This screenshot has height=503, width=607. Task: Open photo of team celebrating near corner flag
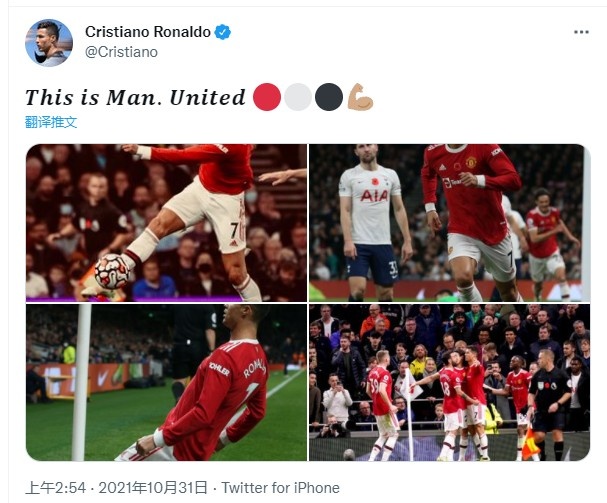click(449, 383)
